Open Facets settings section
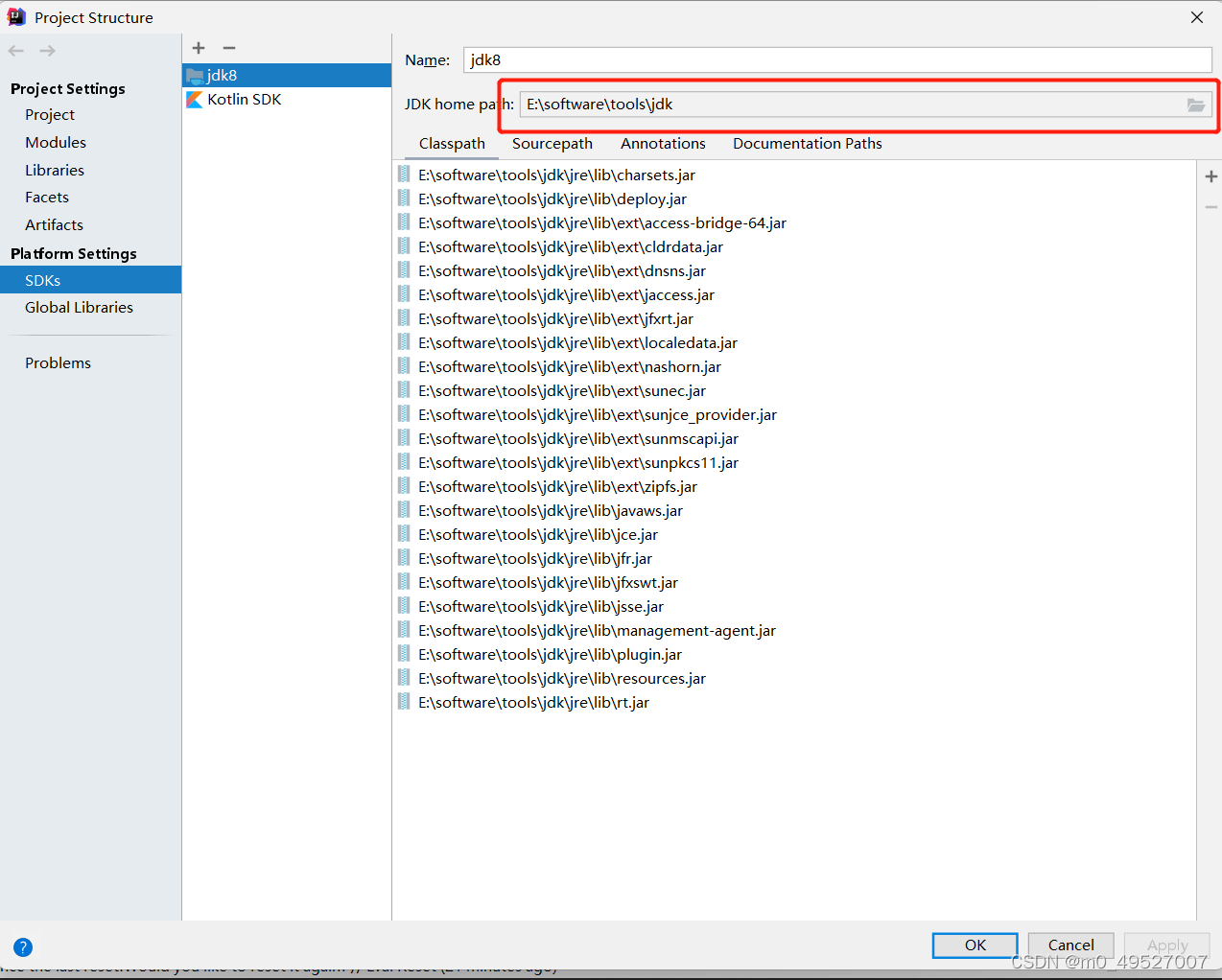The image size is (1222, 980). [47, 198]
